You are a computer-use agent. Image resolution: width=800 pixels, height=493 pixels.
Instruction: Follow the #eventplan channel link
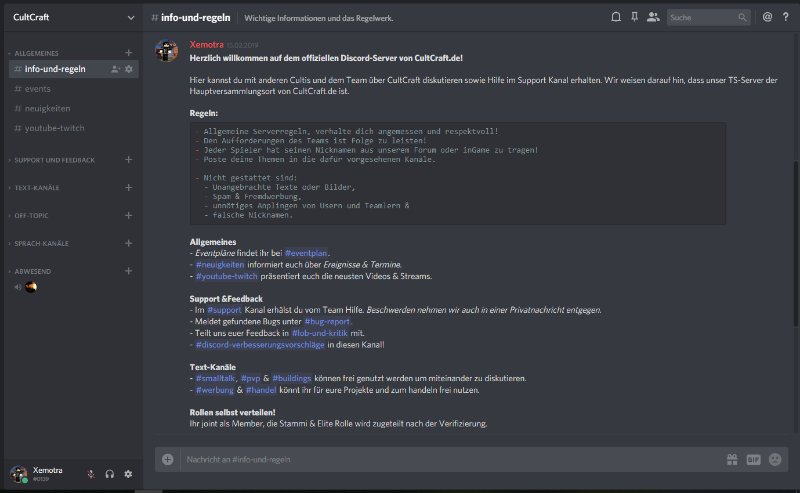[306, 253]
